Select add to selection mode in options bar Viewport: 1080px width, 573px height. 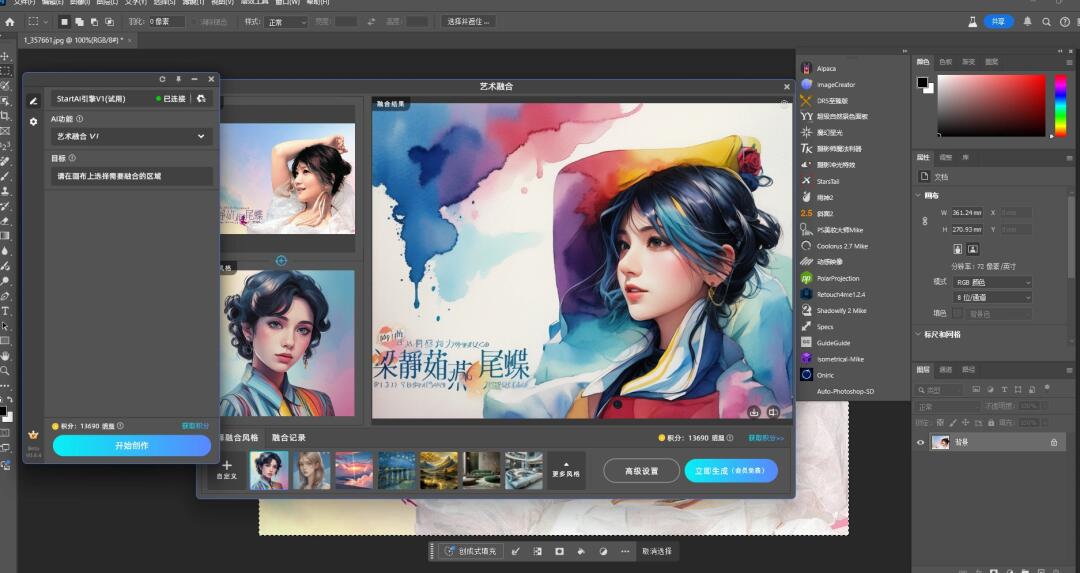(x=79, y=22)
